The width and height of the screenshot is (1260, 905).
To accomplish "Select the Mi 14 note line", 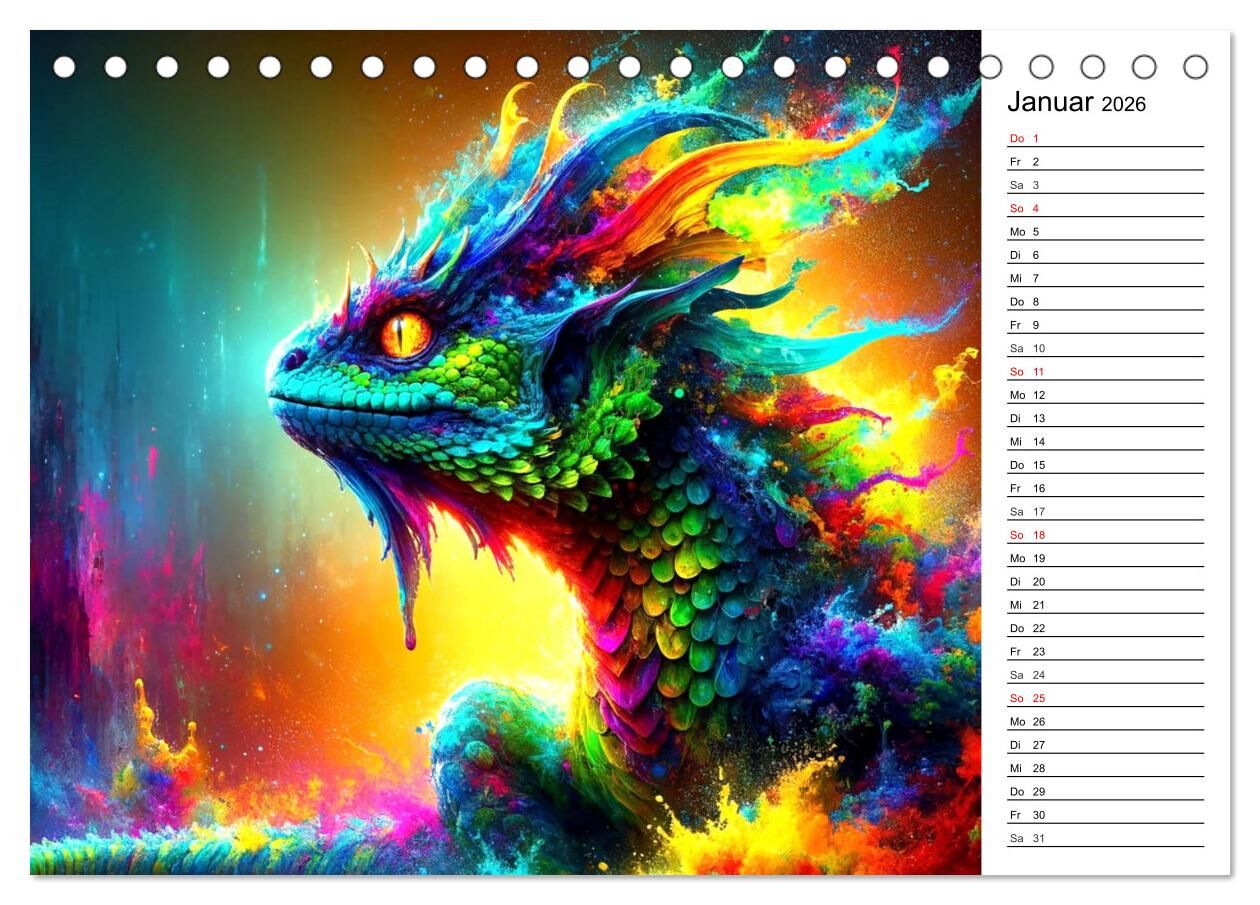I will point(1104,442).
